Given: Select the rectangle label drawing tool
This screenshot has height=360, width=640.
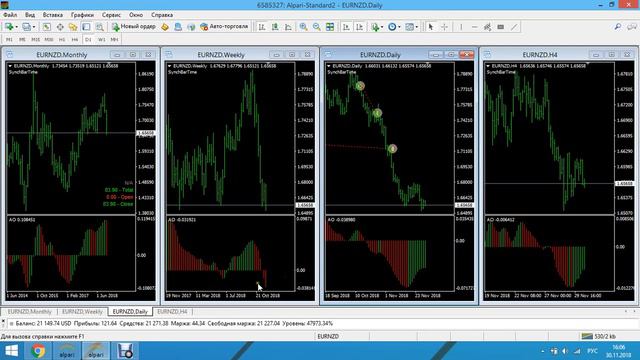Looking at the screenshot, I should coord(501,27).
